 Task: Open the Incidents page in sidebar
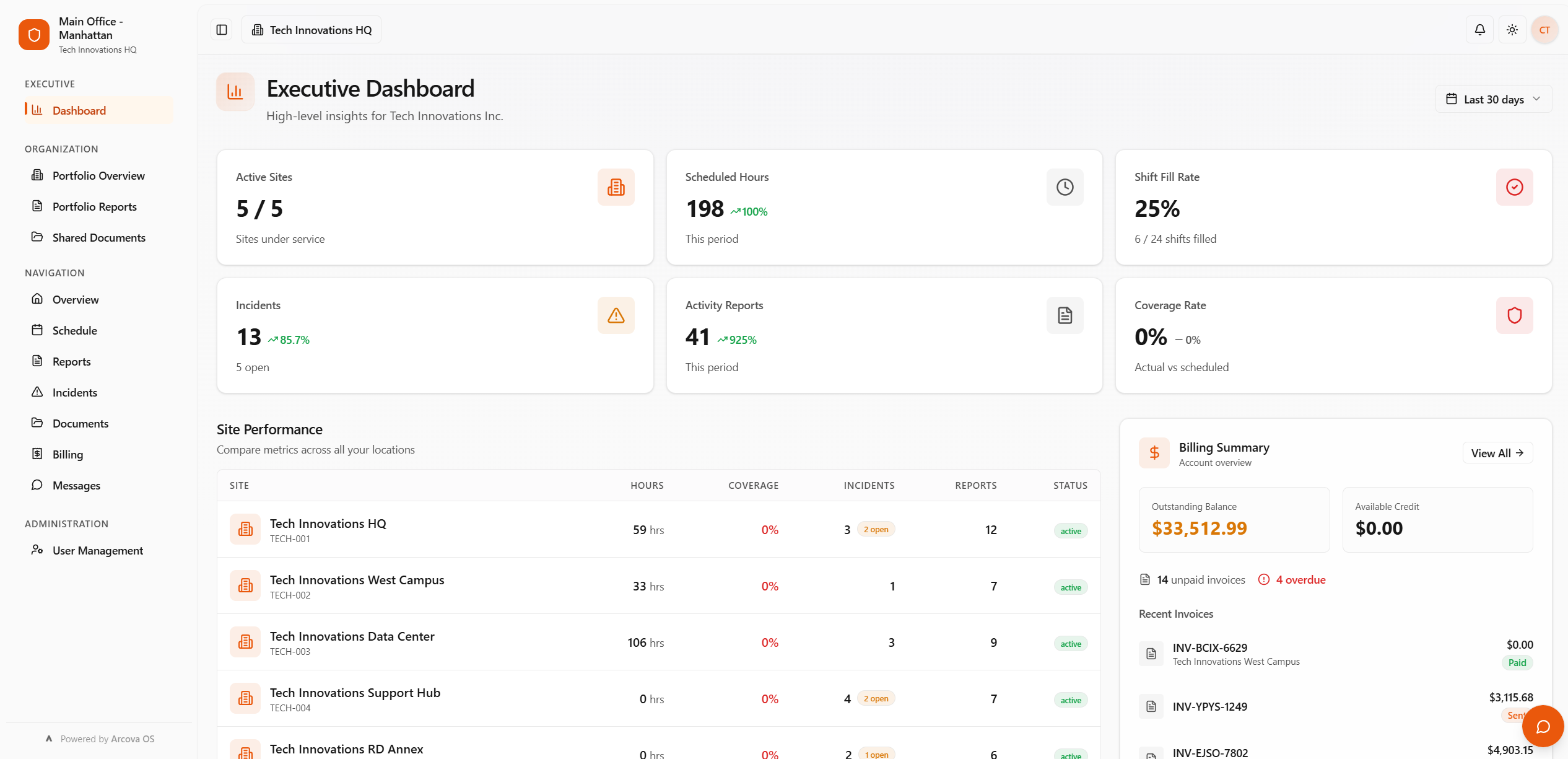[99, 392]
